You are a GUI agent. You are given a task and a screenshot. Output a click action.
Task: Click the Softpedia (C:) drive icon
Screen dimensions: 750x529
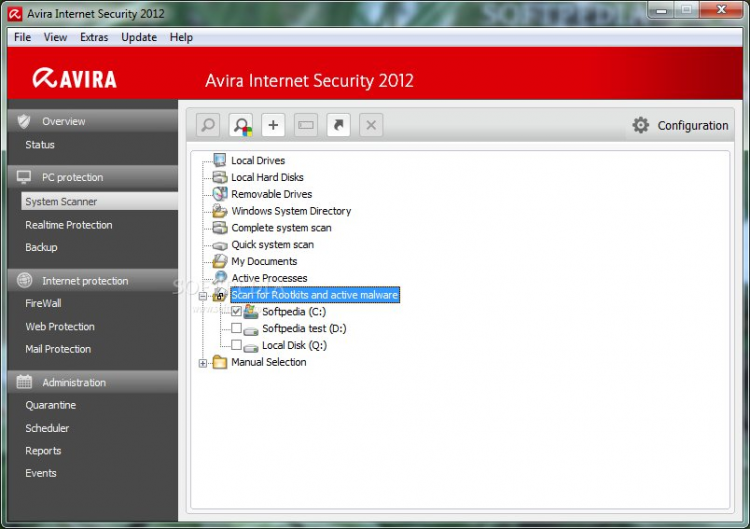click(251, 311)
